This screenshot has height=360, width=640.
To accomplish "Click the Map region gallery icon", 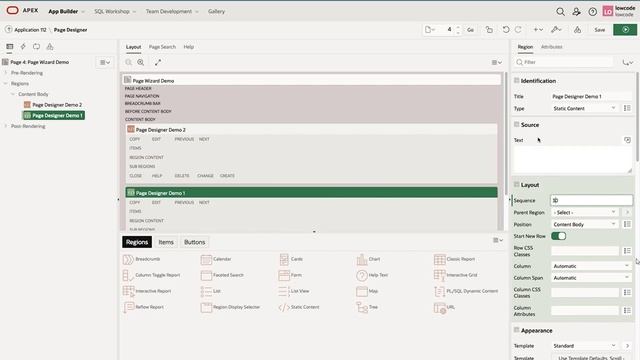I will coord(362,291).
